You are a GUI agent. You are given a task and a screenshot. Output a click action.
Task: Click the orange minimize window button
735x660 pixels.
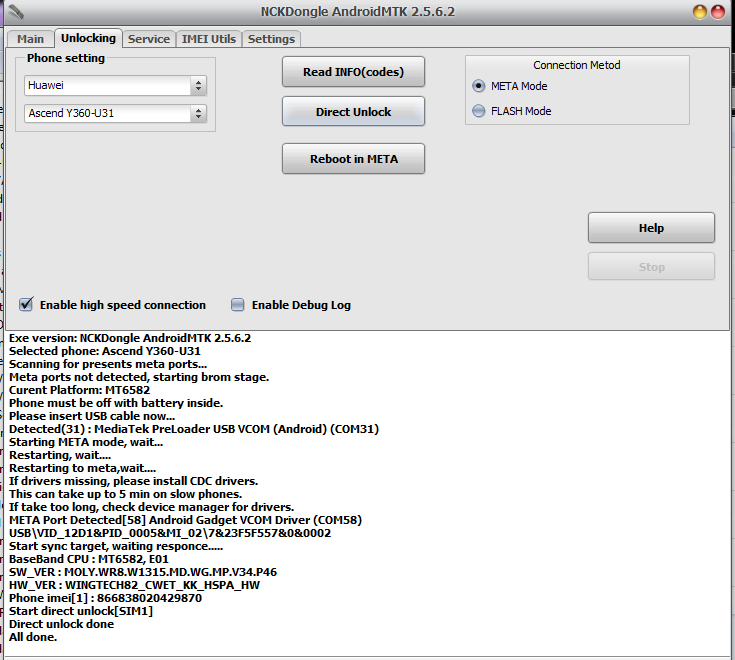pos(700,12)
